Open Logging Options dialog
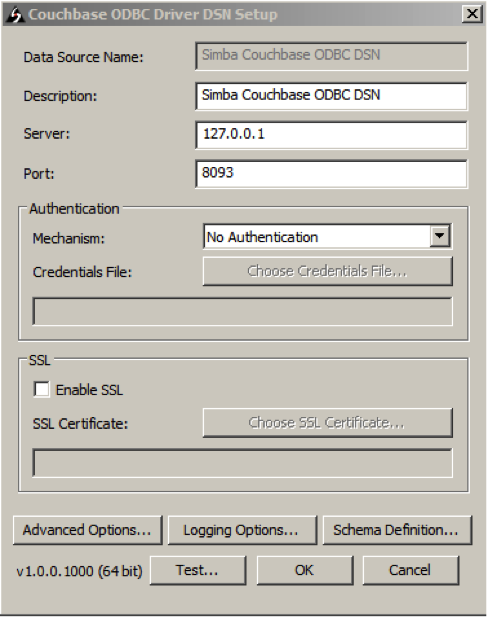This screenshot has width=487, height=617. coord(242,530)
